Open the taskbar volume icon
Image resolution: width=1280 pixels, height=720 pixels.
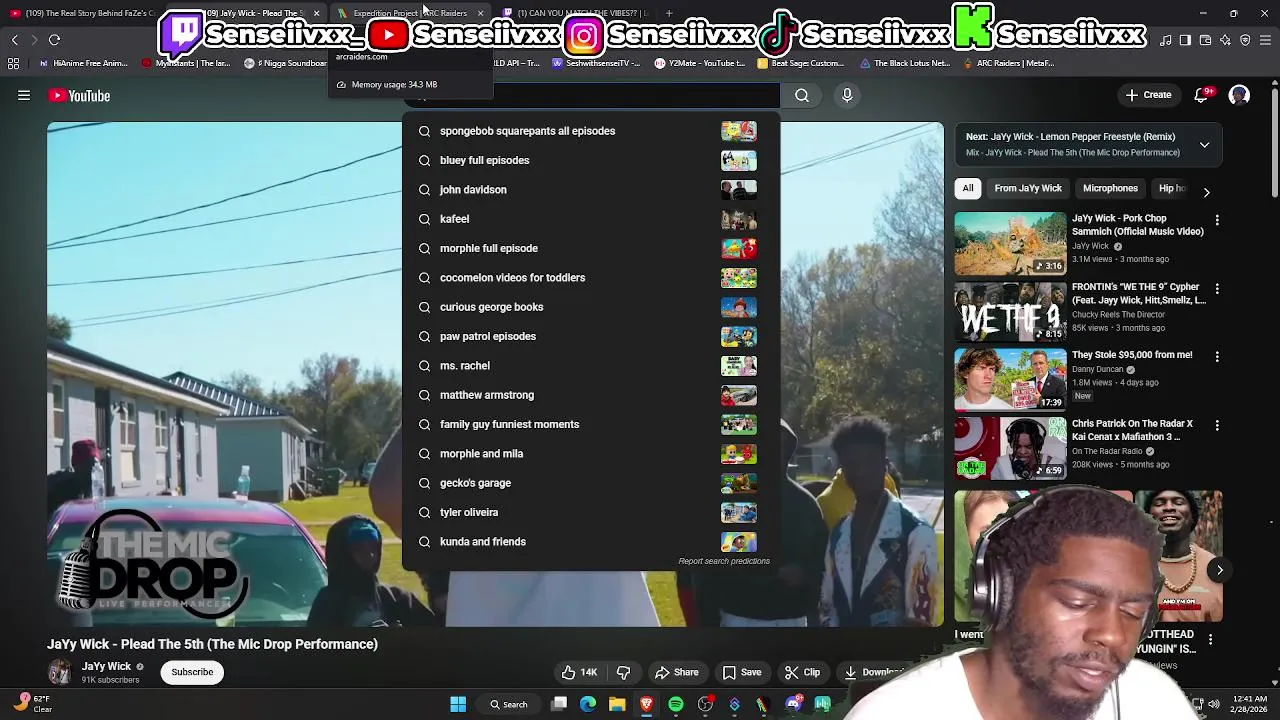pos(1214,704)
